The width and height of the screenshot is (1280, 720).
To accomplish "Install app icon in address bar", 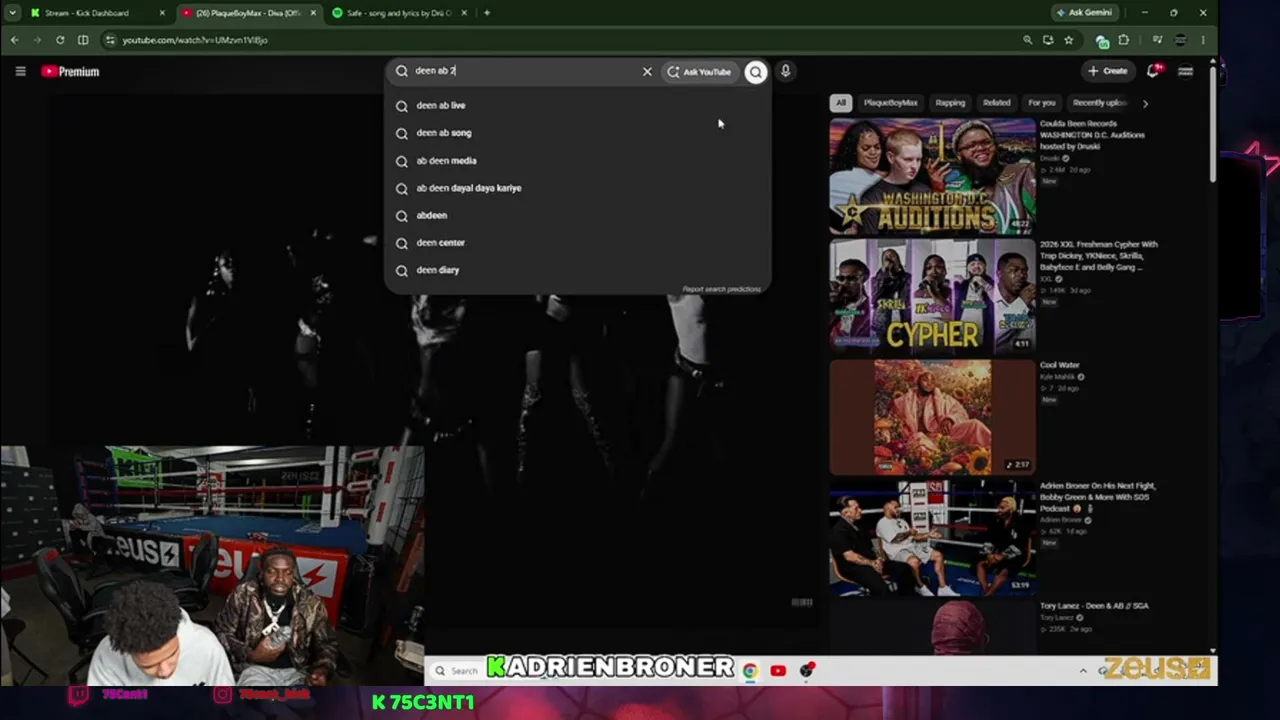I will click(1048, 40).
